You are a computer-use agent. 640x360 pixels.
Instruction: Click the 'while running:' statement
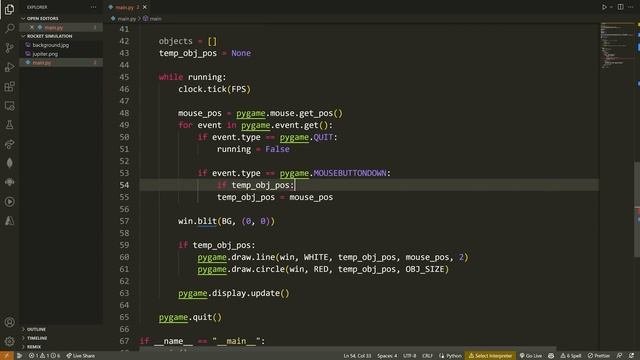(192, 77)
